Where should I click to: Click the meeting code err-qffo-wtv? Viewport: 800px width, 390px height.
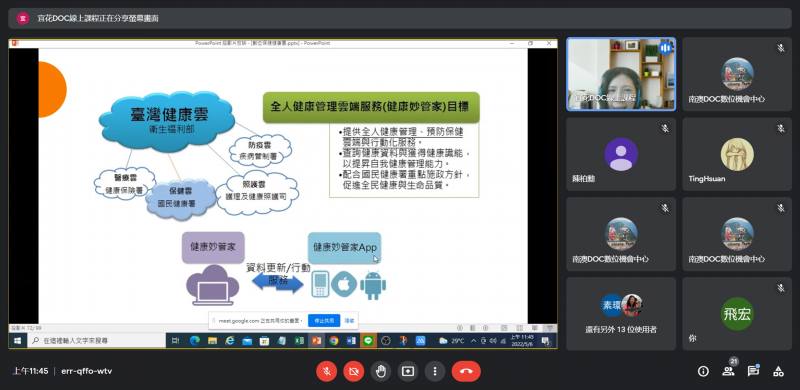[86, 371]
